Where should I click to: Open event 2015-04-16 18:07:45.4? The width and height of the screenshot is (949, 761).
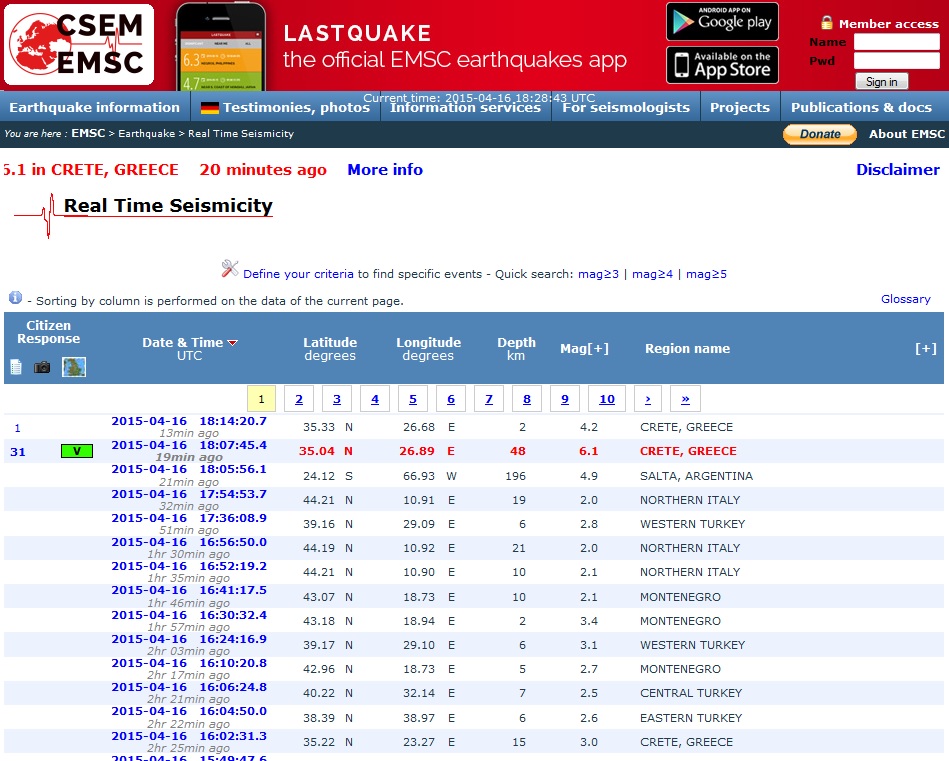[189, 445]
